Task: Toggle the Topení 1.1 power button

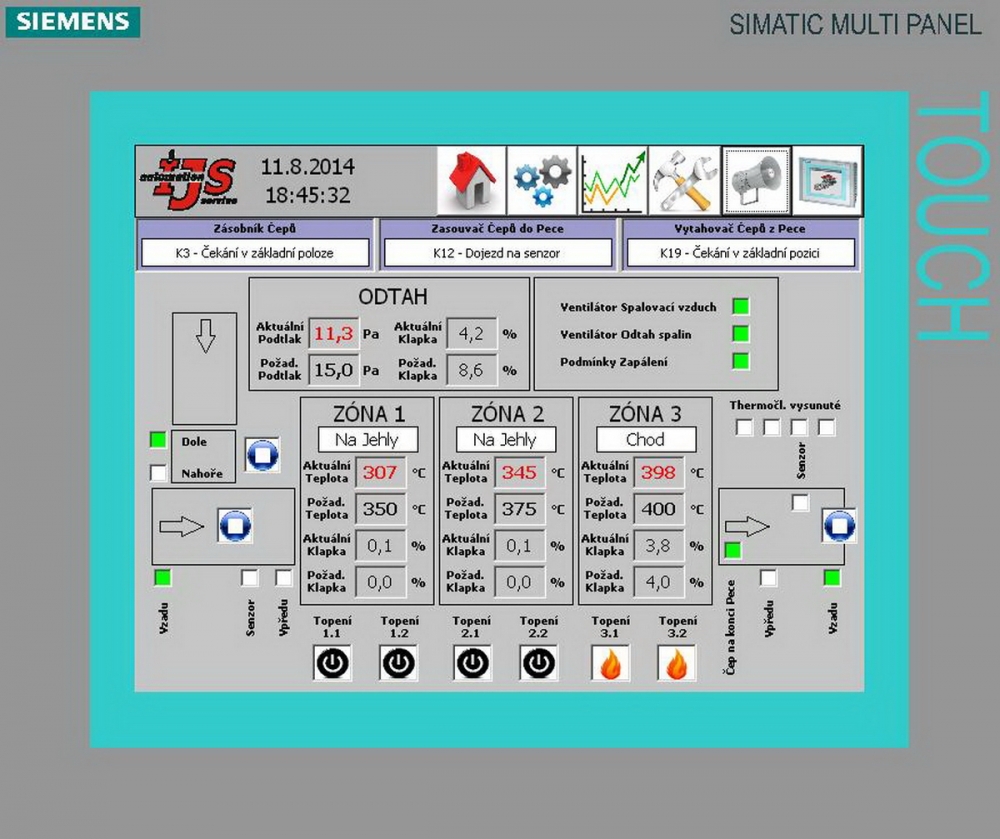Action: tap(331, 662)
